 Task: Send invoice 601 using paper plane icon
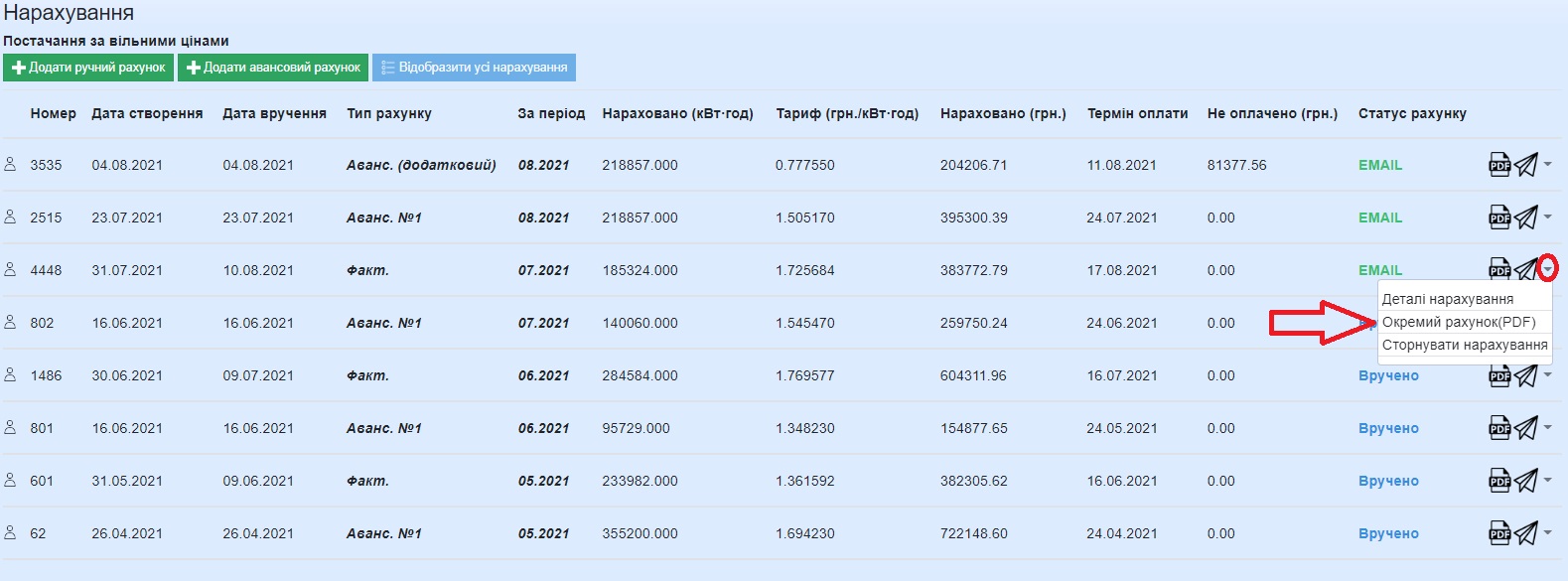[1525, 481]
